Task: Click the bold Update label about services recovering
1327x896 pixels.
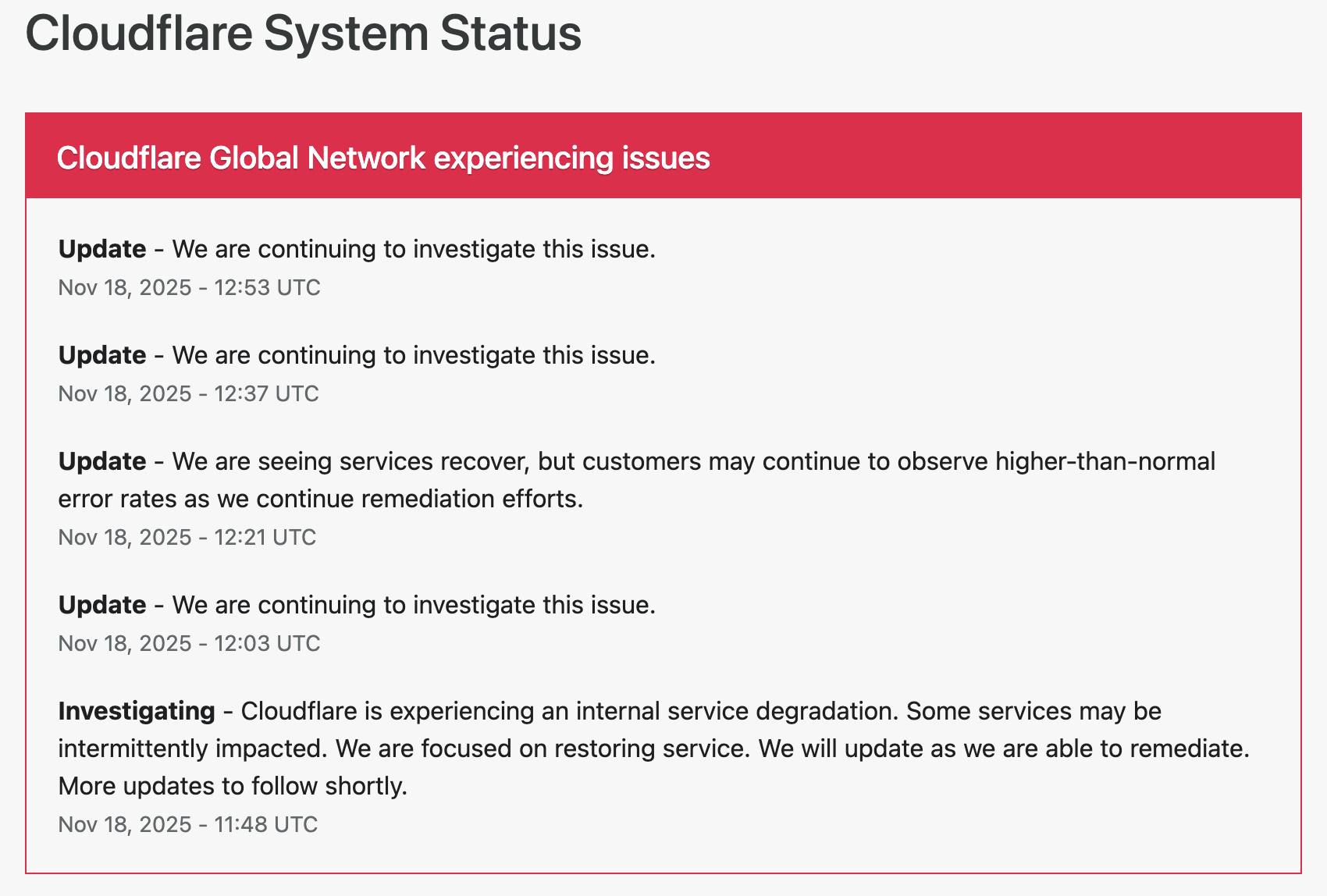Action: coord(102,461)
